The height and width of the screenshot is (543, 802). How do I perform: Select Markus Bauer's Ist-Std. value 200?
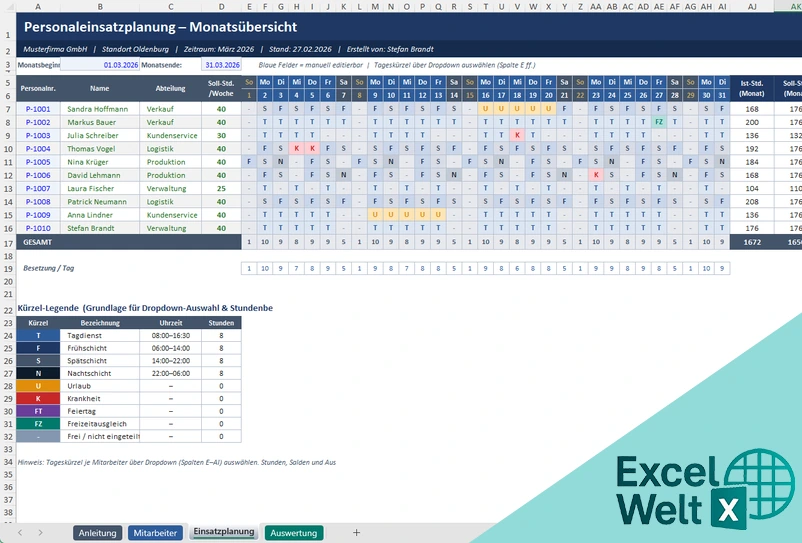click(x=752, y=122)
